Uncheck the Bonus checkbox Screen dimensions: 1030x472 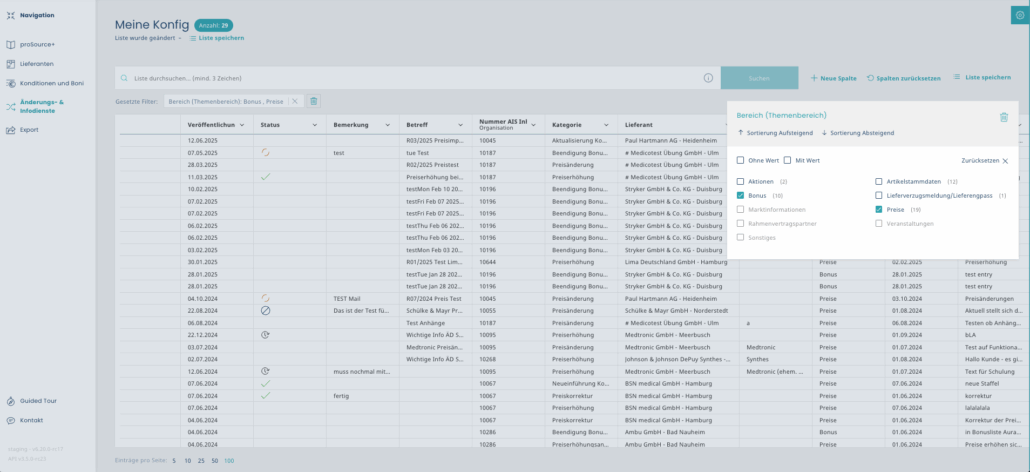[x=741, y=196]
